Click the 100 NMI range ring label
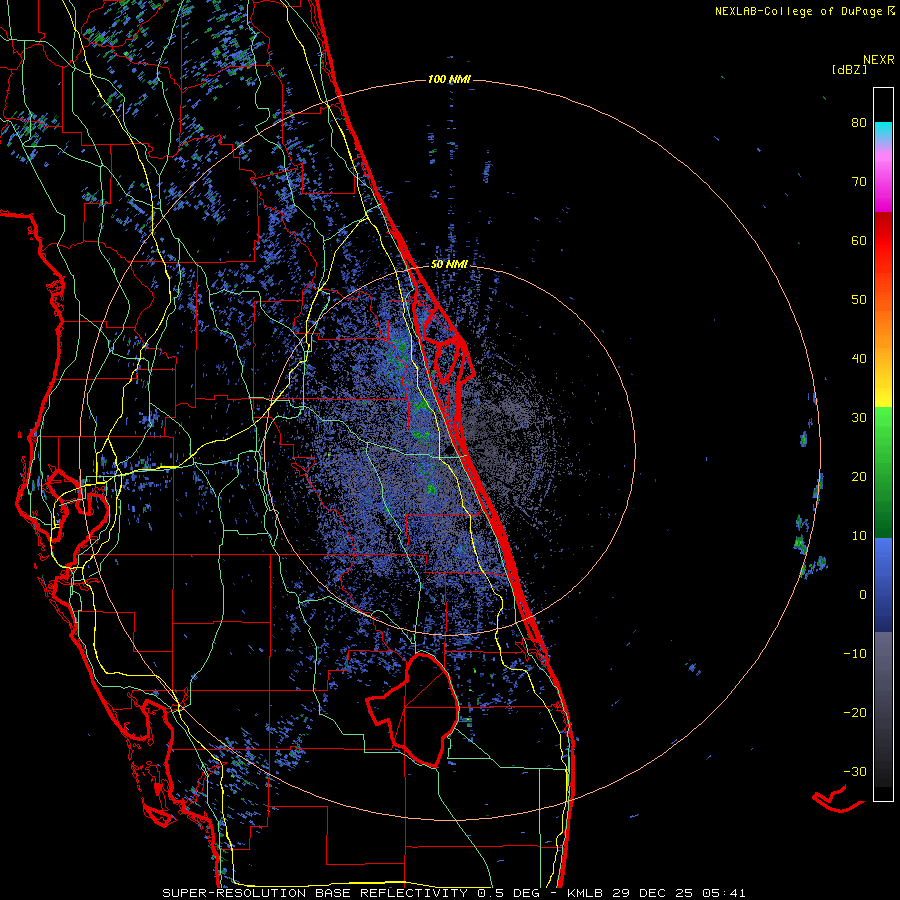900x900 pixels. [449, 79]
